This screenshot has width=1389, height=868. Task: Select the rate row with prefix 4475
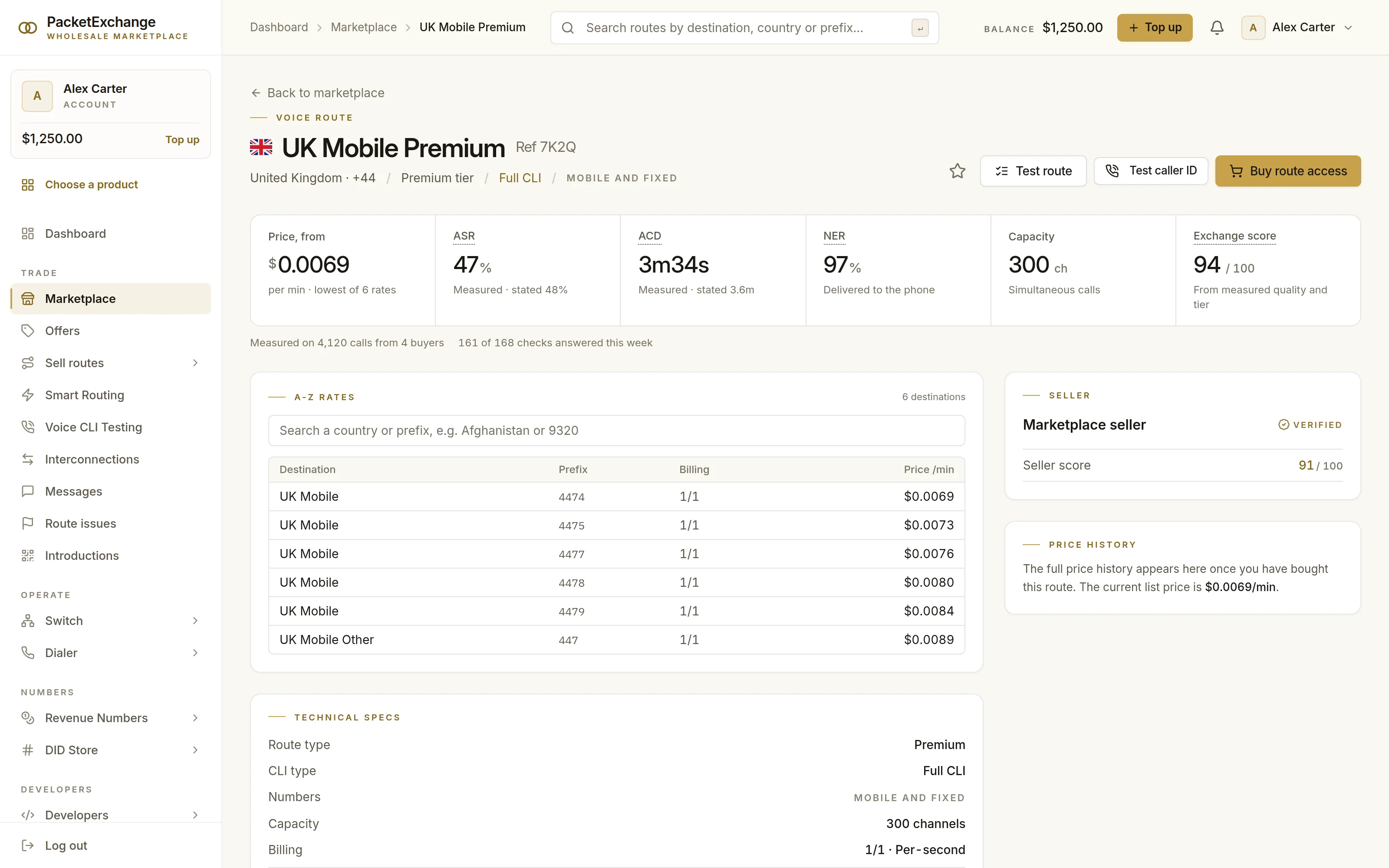point(616,525)
